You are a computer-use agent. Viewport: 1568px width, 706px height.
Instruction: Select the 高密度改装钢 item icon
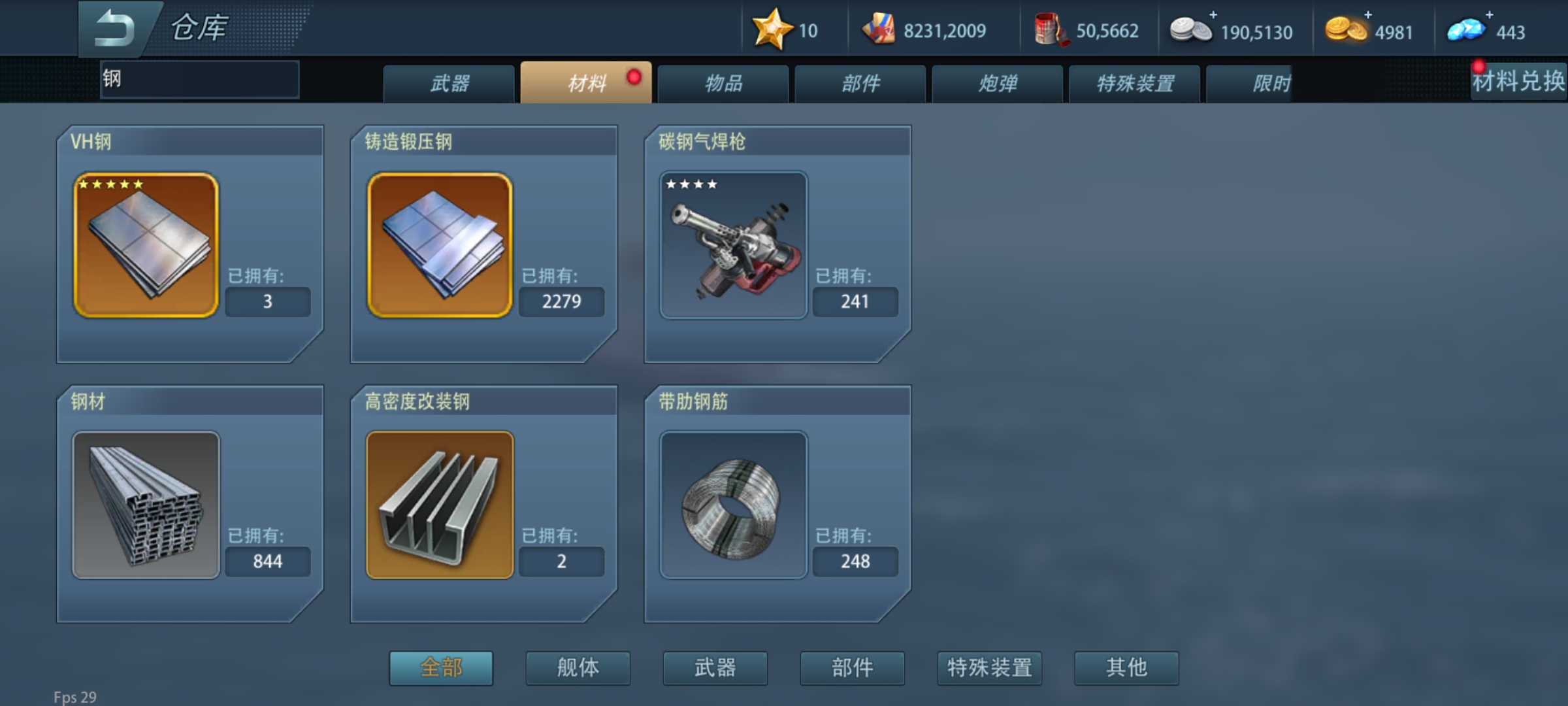(x=440, y=505)
